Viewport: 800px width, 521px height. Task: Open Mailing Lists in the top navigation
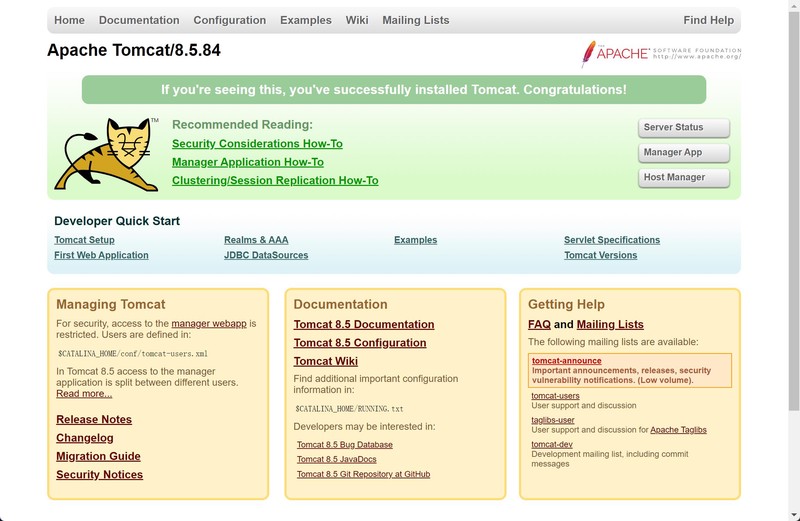coord(416,20)
